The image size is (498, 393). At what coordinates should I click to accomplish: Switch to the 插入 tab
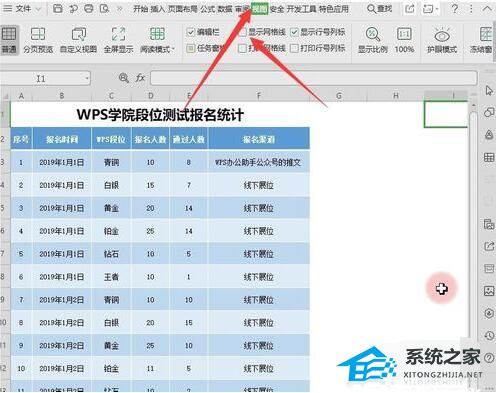pyautogui.click(x=158, y=9)
